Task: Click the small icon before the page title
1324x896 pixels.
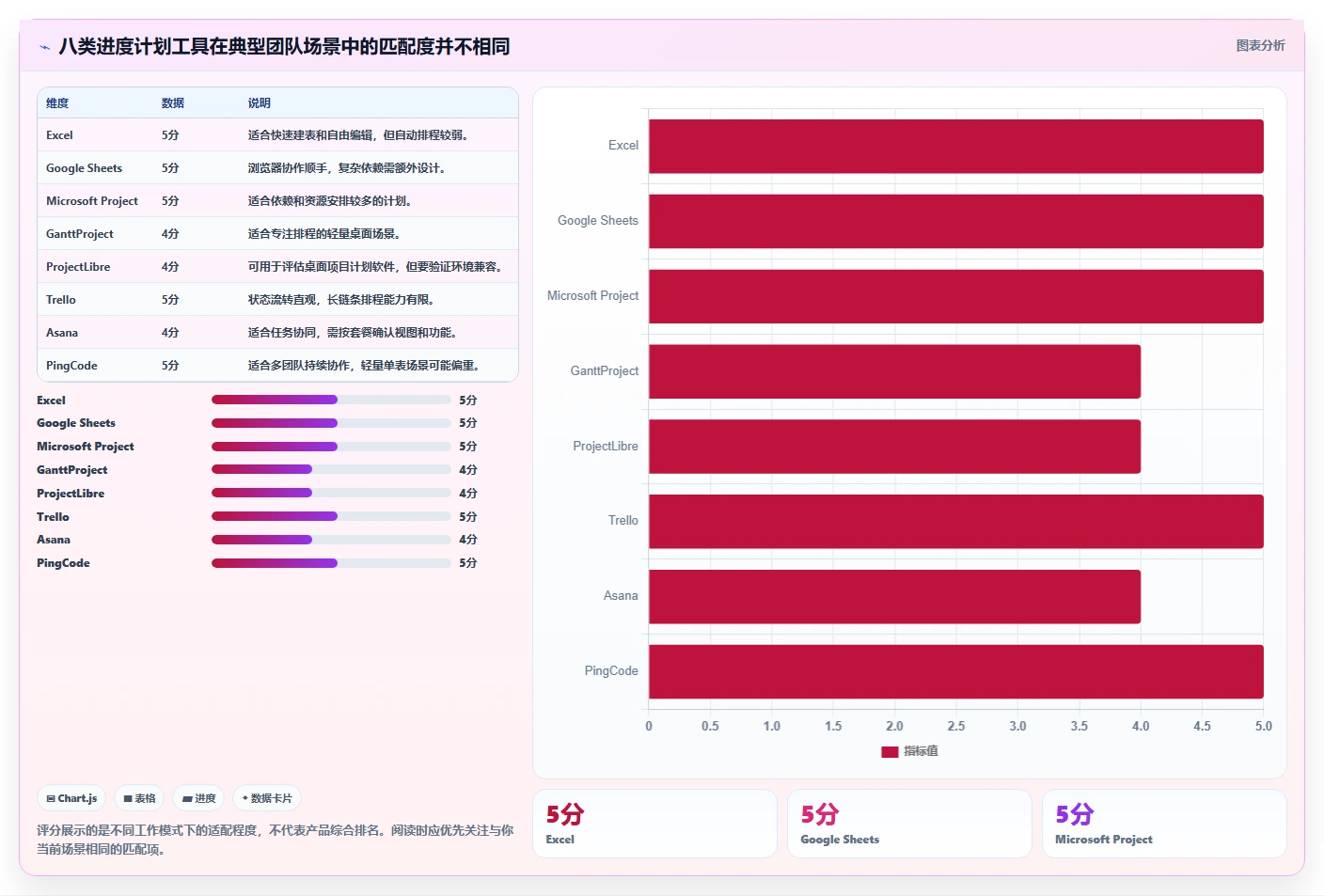Action: [x=44, y=47]
